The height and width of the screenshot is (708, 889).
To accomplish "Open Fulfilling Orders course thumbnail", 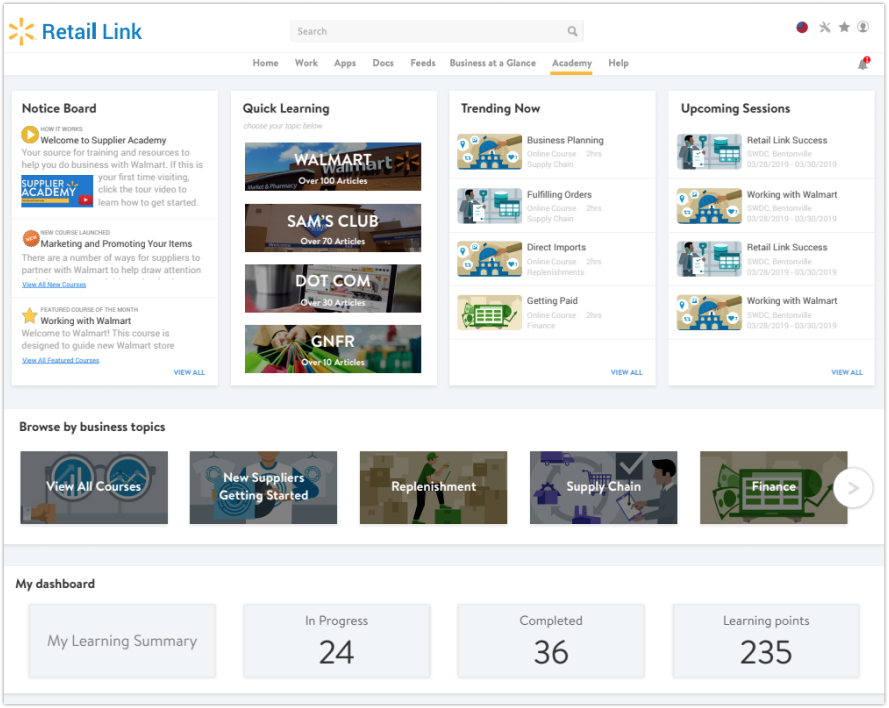I will (x=489, y=206).
